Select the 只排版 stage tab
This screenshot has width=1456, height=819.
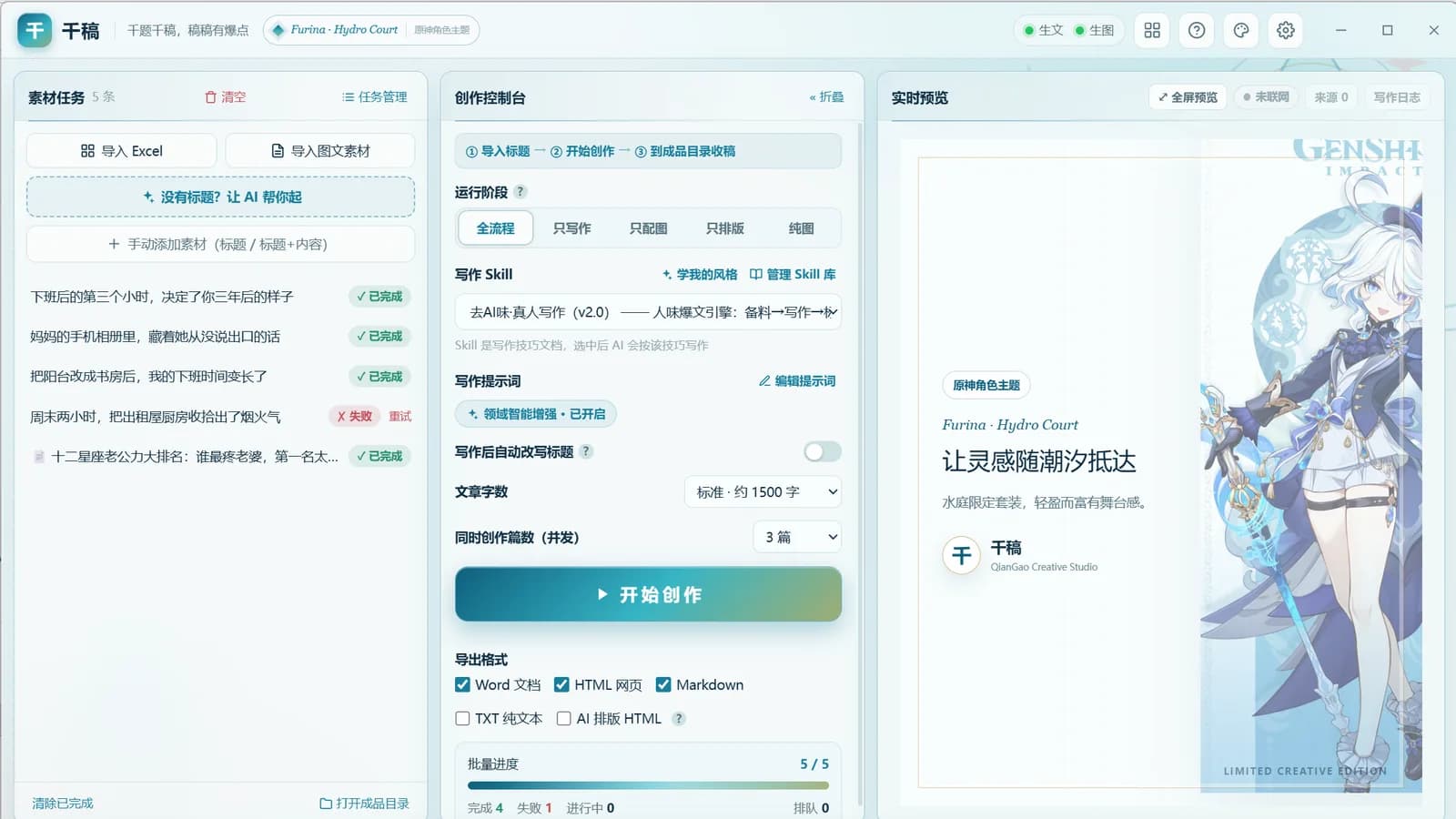pyautogui.click(x=724, y=228)
